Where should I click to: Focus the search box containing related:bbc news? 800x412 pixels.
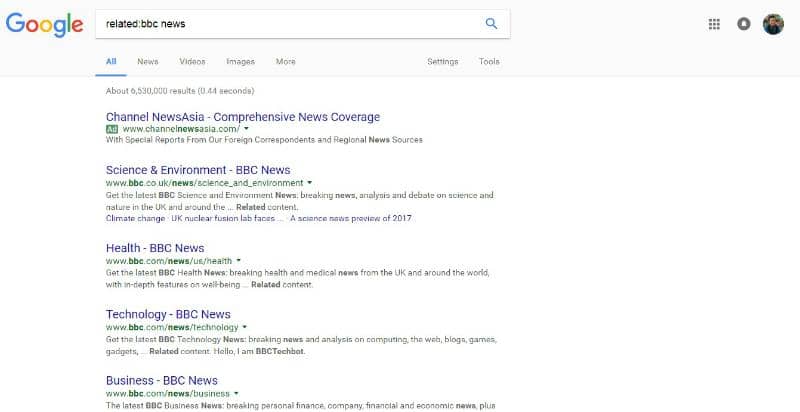coord(303,24)
